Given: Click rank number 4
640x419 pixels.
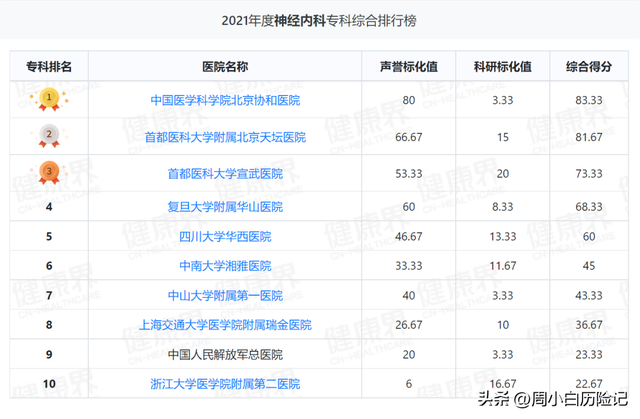Looking at the screenshot, I should point(49,207).
